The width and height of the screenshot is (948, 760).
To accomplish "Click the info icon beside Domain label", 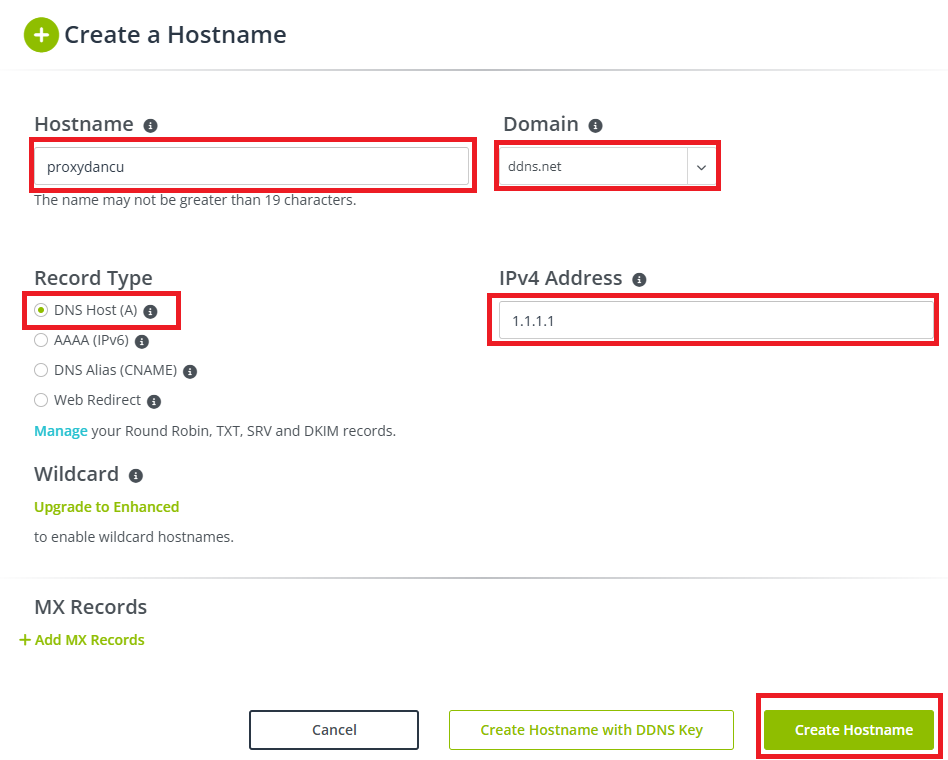I will 596,126.
